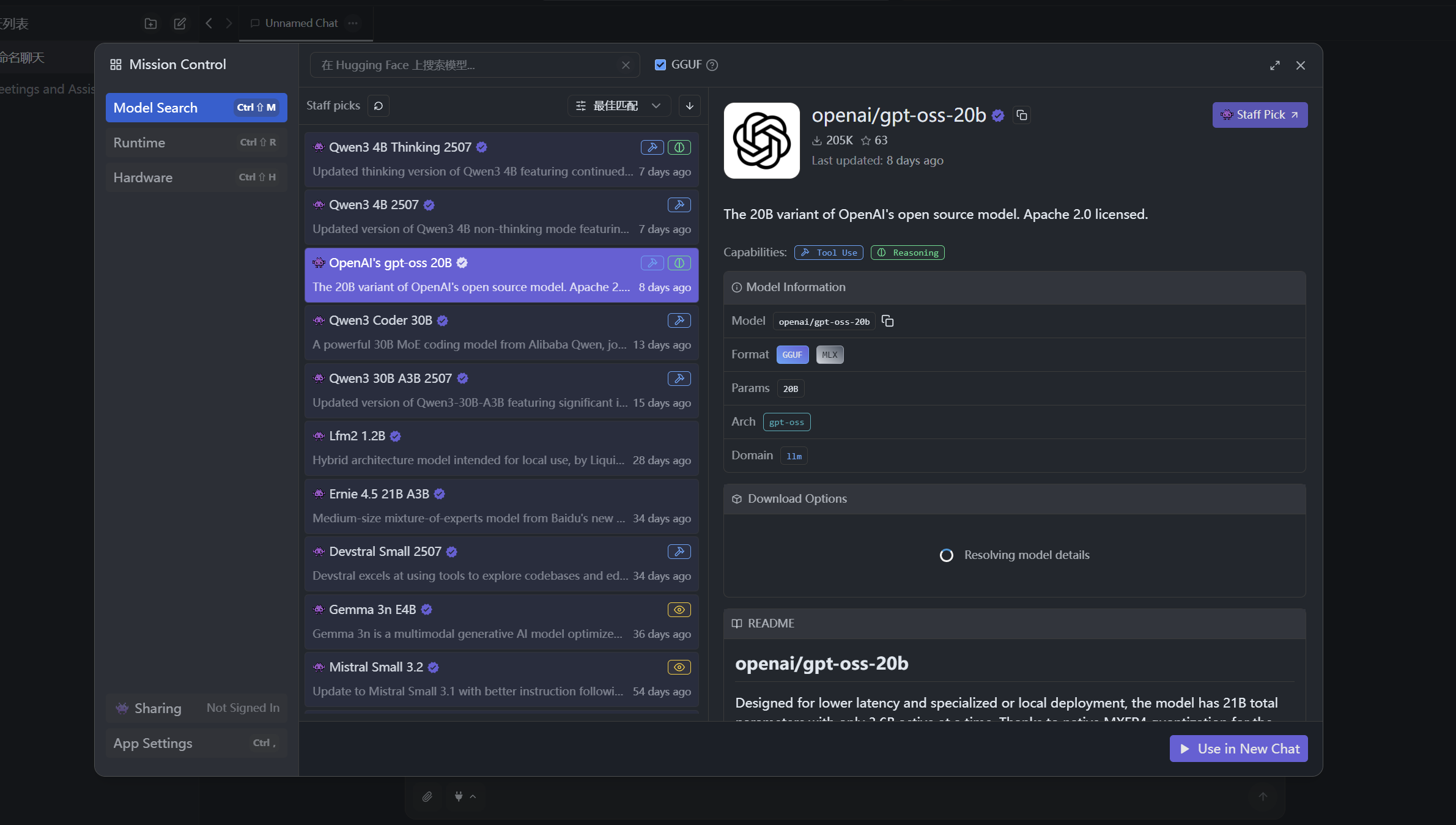This screenshot has height=825, width=1456.
Task: Open the Model Search tab
Action: pos(196,108)
